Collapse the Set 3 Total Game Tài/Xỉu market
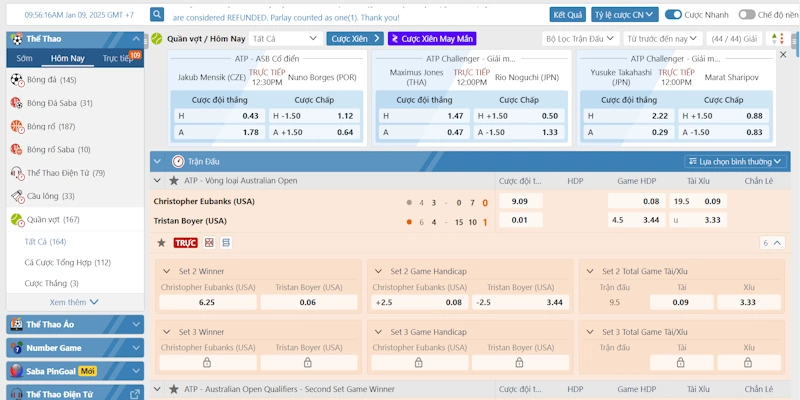Viewport: 800px width, 400px height. pos(590,332)
